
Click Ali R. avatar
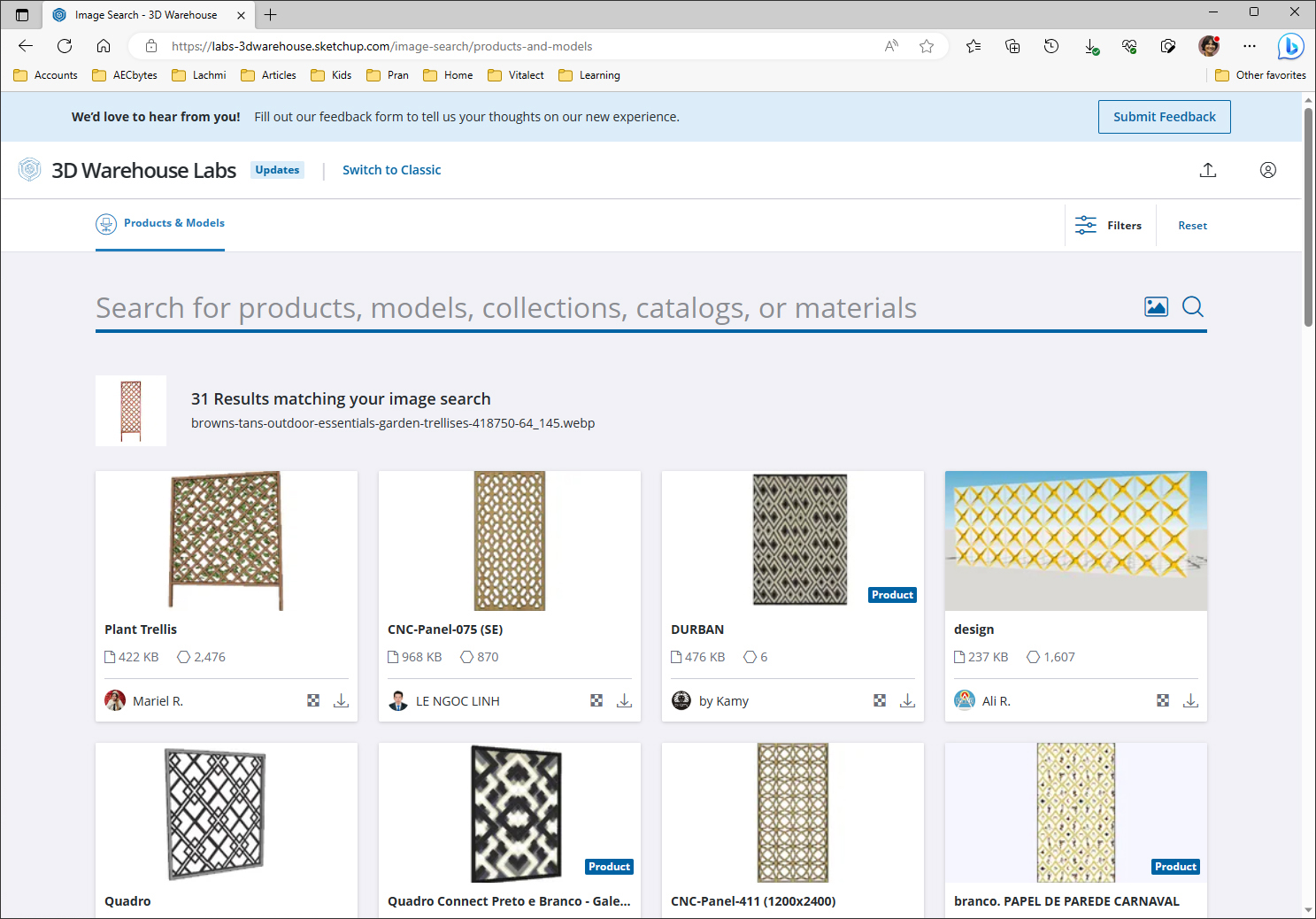pos(965,700)
